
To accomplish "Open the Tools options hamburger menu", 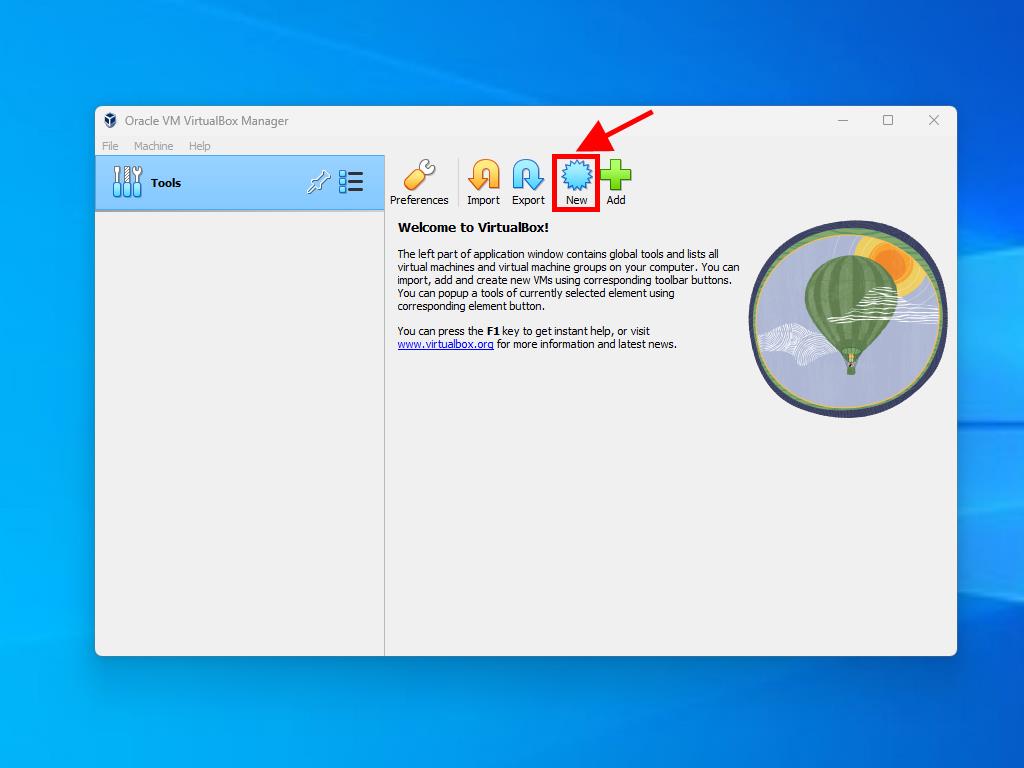I will click(x=351, y=182).
